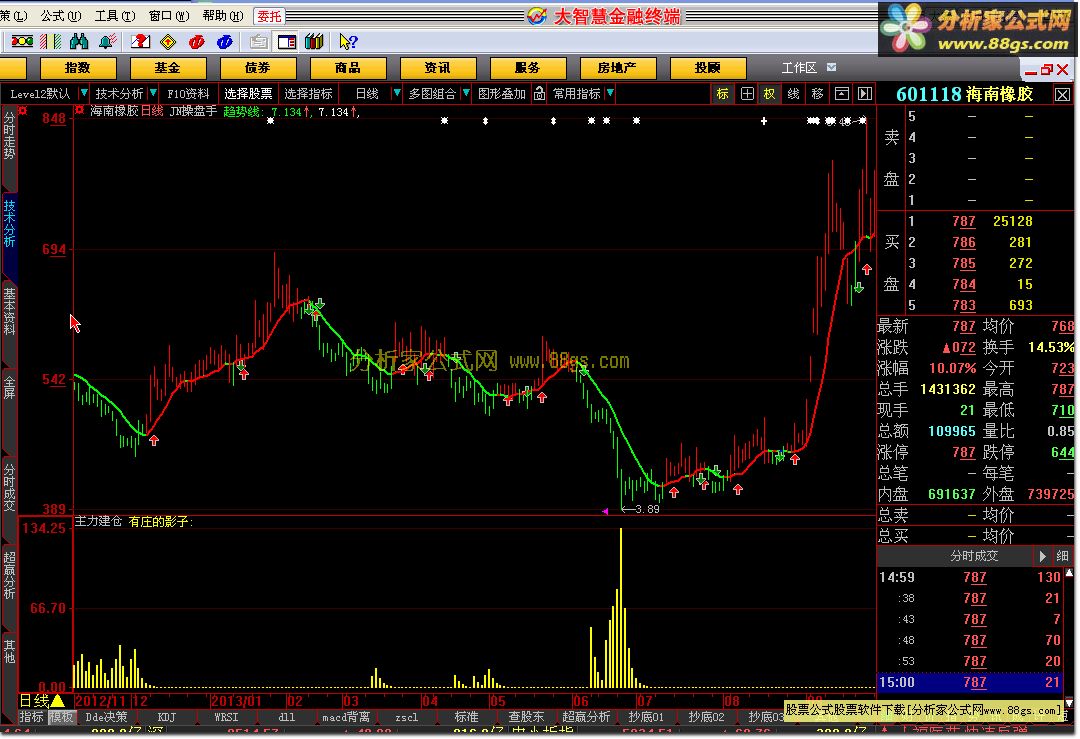Click the skip-to-end side panel icon
The height and width of the screenshot is (739, 1080).
865,94
